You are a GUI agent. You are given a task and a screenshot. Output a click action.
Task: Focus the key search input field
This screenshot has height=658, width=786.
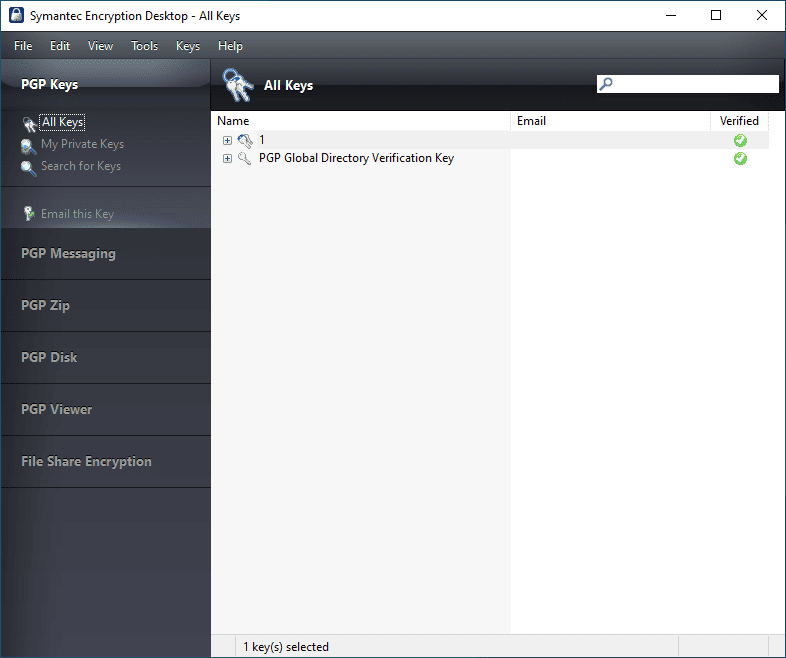click(688, 84)
